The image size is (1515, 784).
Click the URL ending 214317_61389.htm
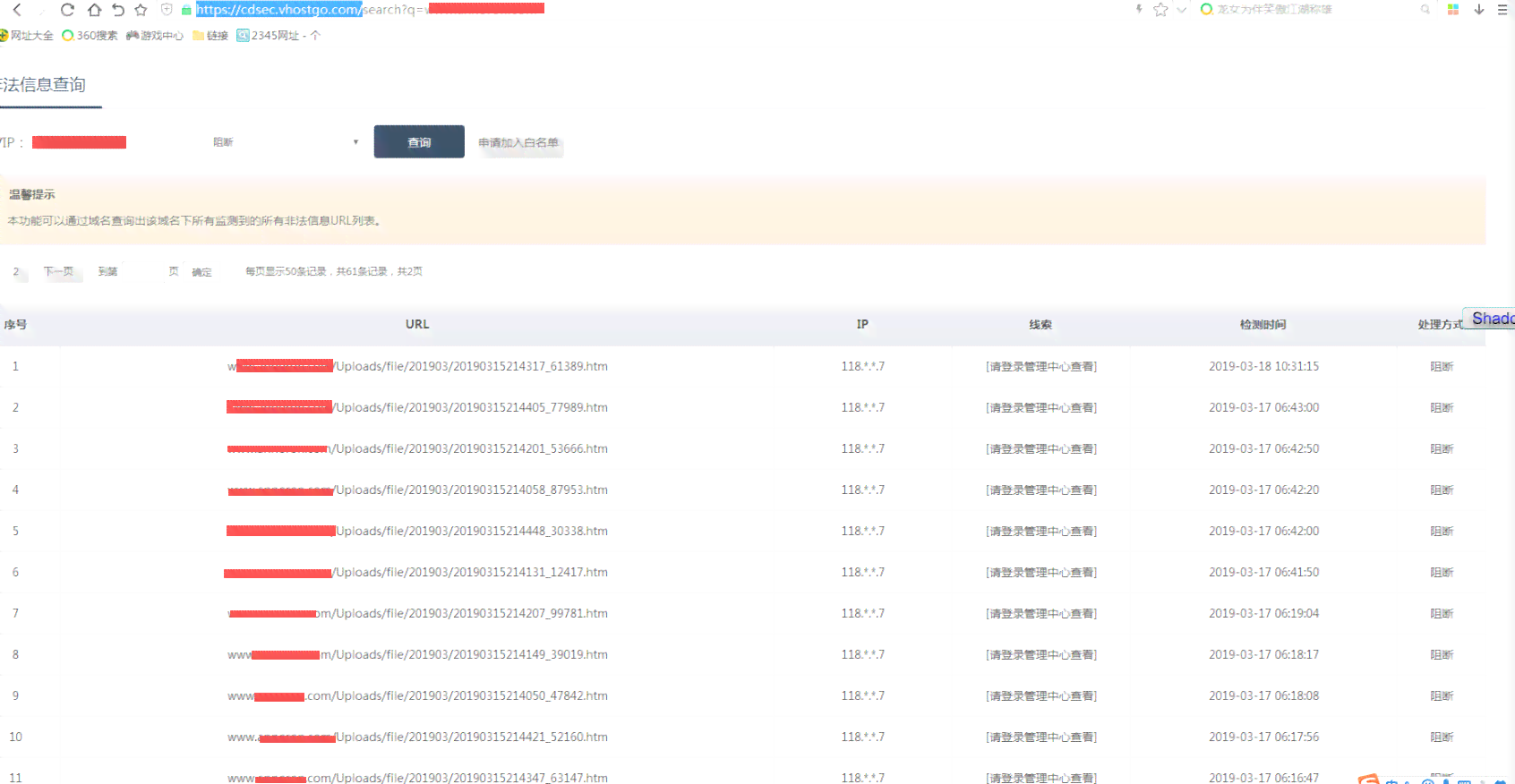click(417, 366)
